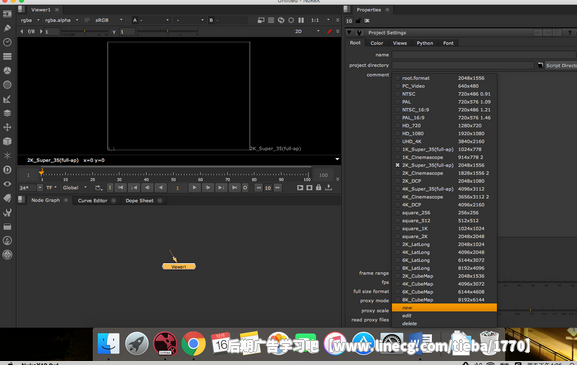This screenshot has height=365, width=577.
Task: Check the 4K_LatLong format option
Action: coord(398,252)
